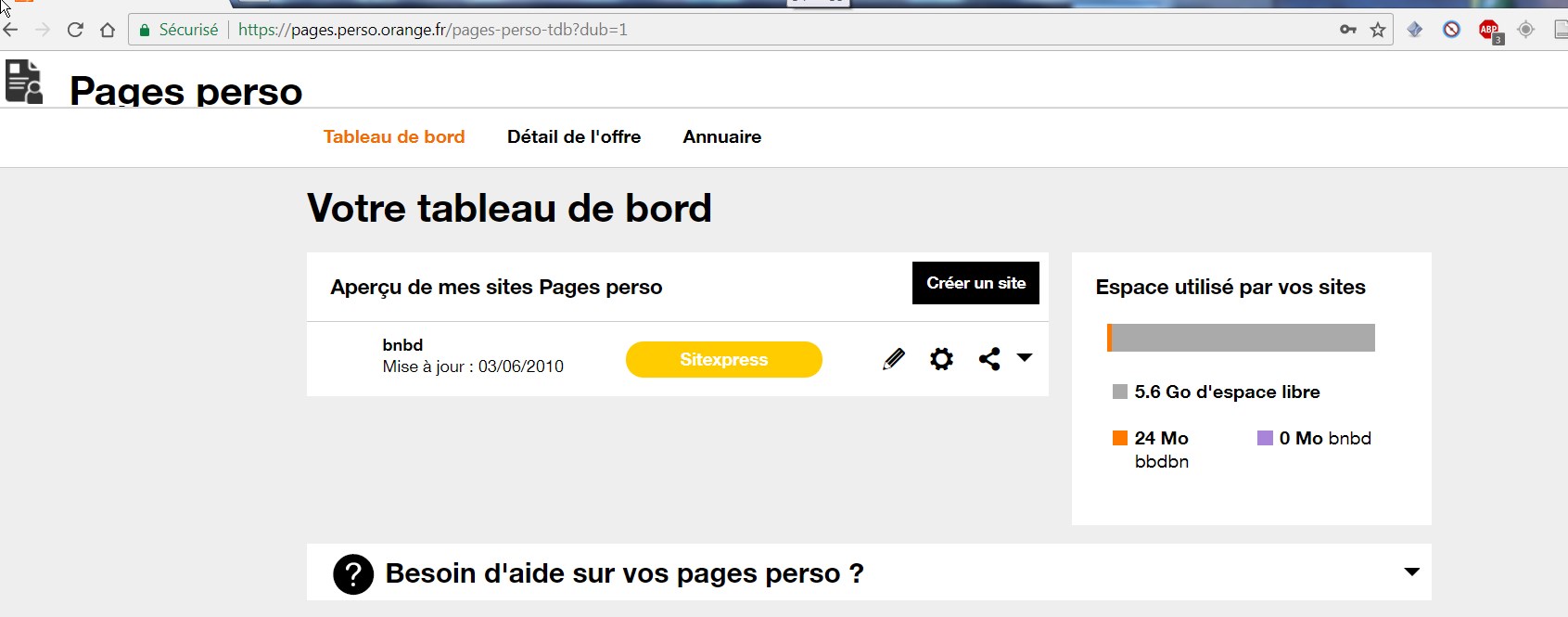Click the yellow Sitexpress button

pos(723,359)
